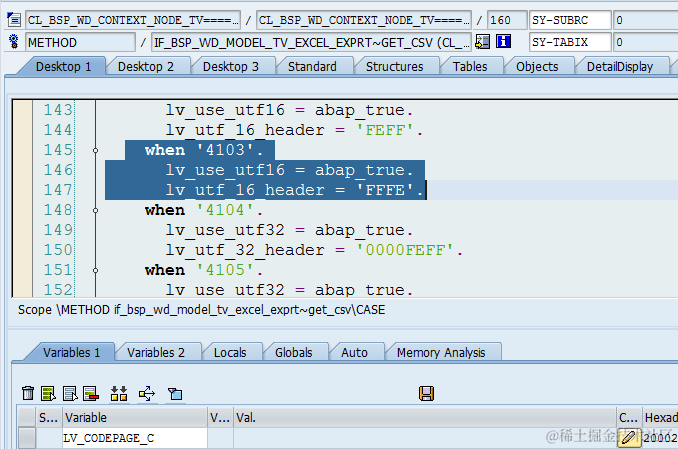Click the navigate-to-source icon after GET_CSV field

point(483,42)
